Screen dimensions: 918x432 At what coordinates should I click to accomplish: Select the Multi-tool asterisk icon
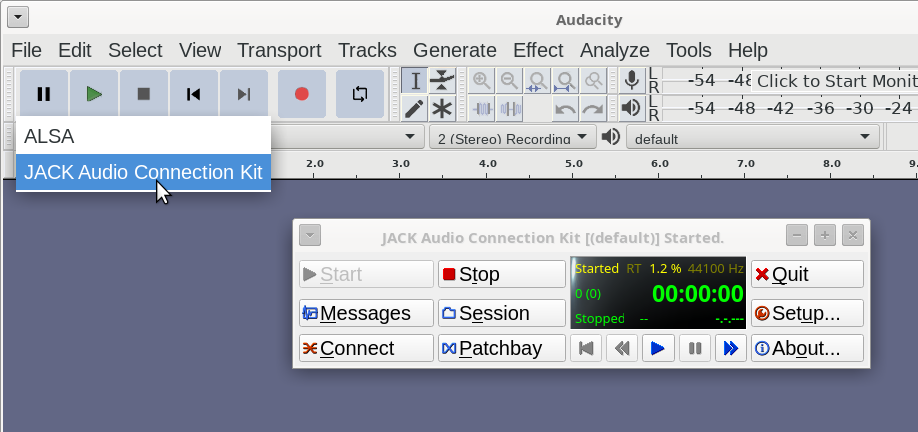[442, 108]
